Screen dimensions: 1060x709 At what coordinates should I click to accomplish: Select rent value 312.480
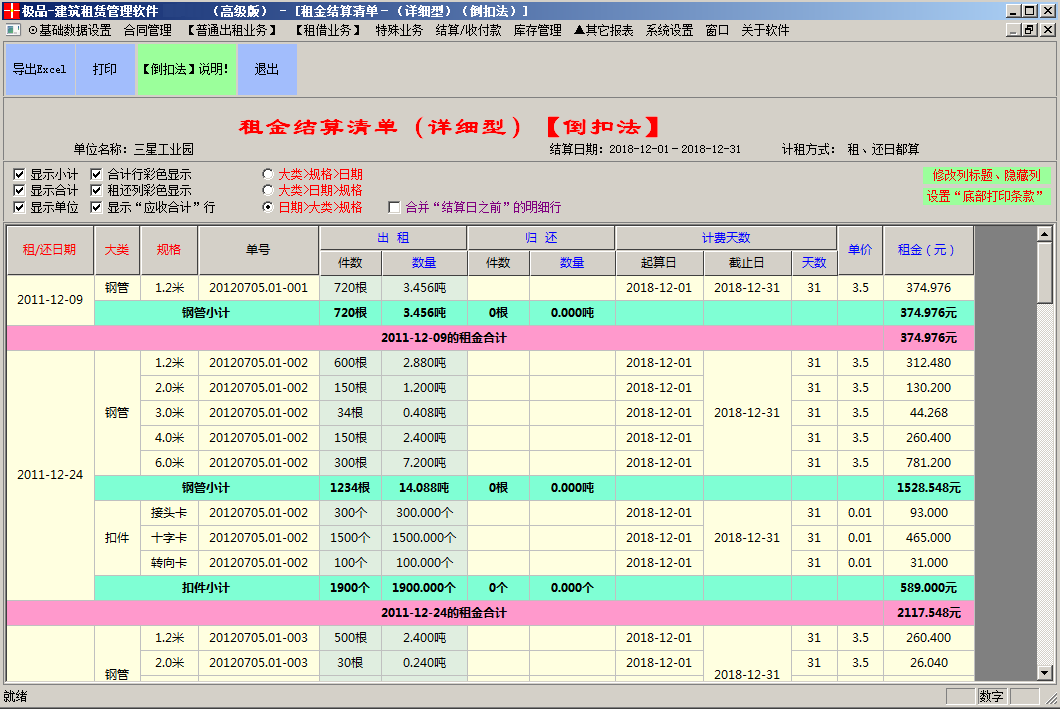928,363
